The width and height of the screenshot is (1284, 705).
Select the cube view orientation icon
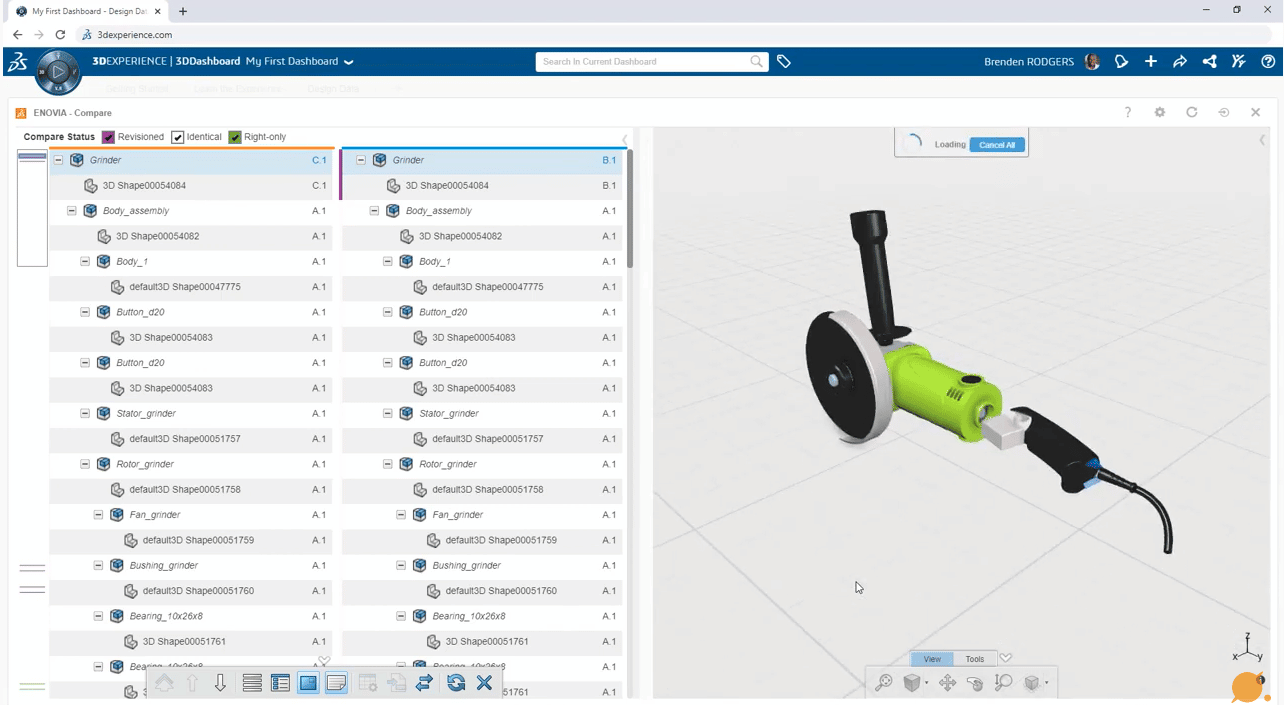[x=912, y=682]
